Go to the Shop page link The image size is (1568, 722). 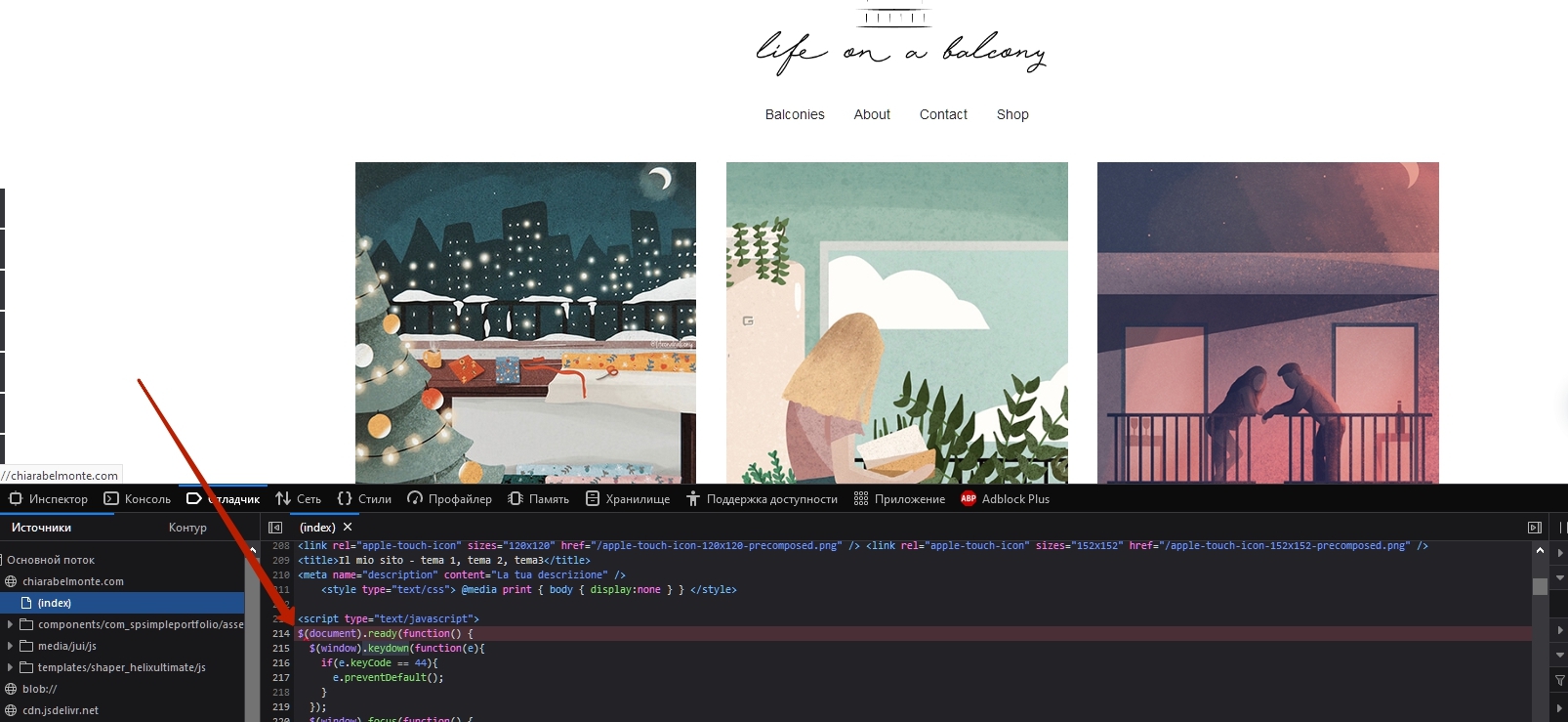pyautogui.click(x=1012, y=114)
